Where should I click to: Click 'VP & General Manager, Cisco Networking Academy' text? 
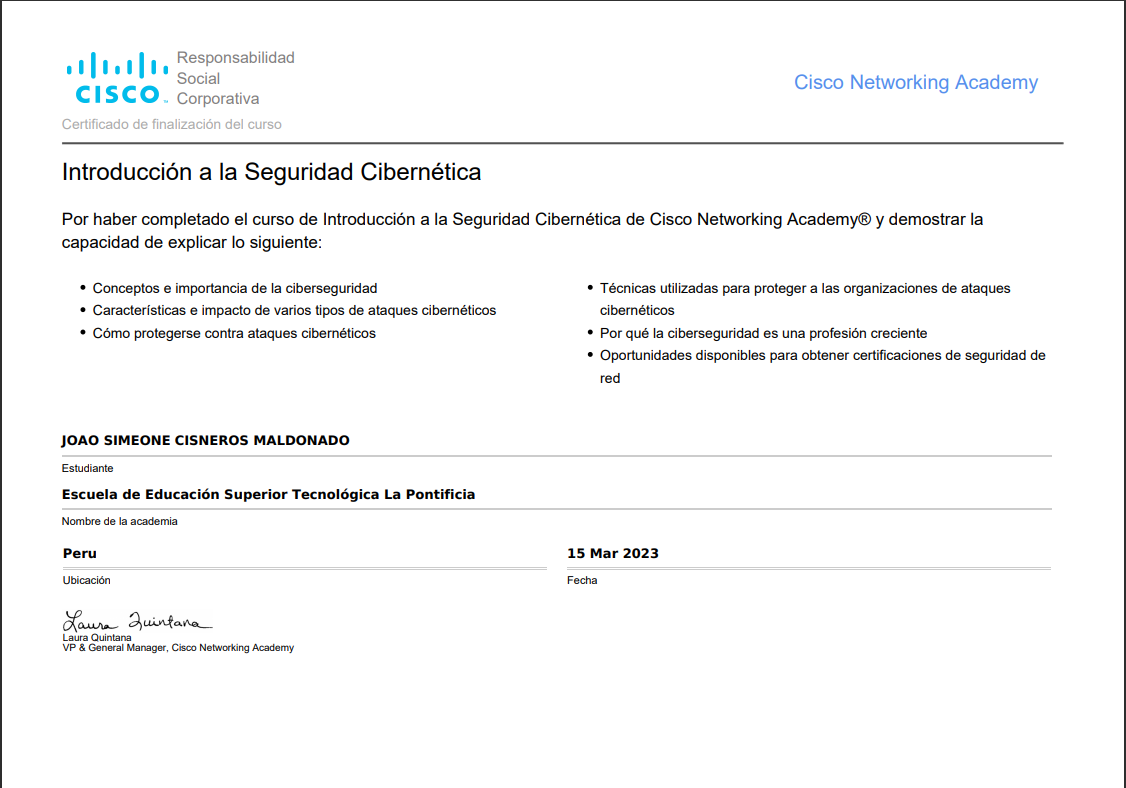(x=178, y=648)
